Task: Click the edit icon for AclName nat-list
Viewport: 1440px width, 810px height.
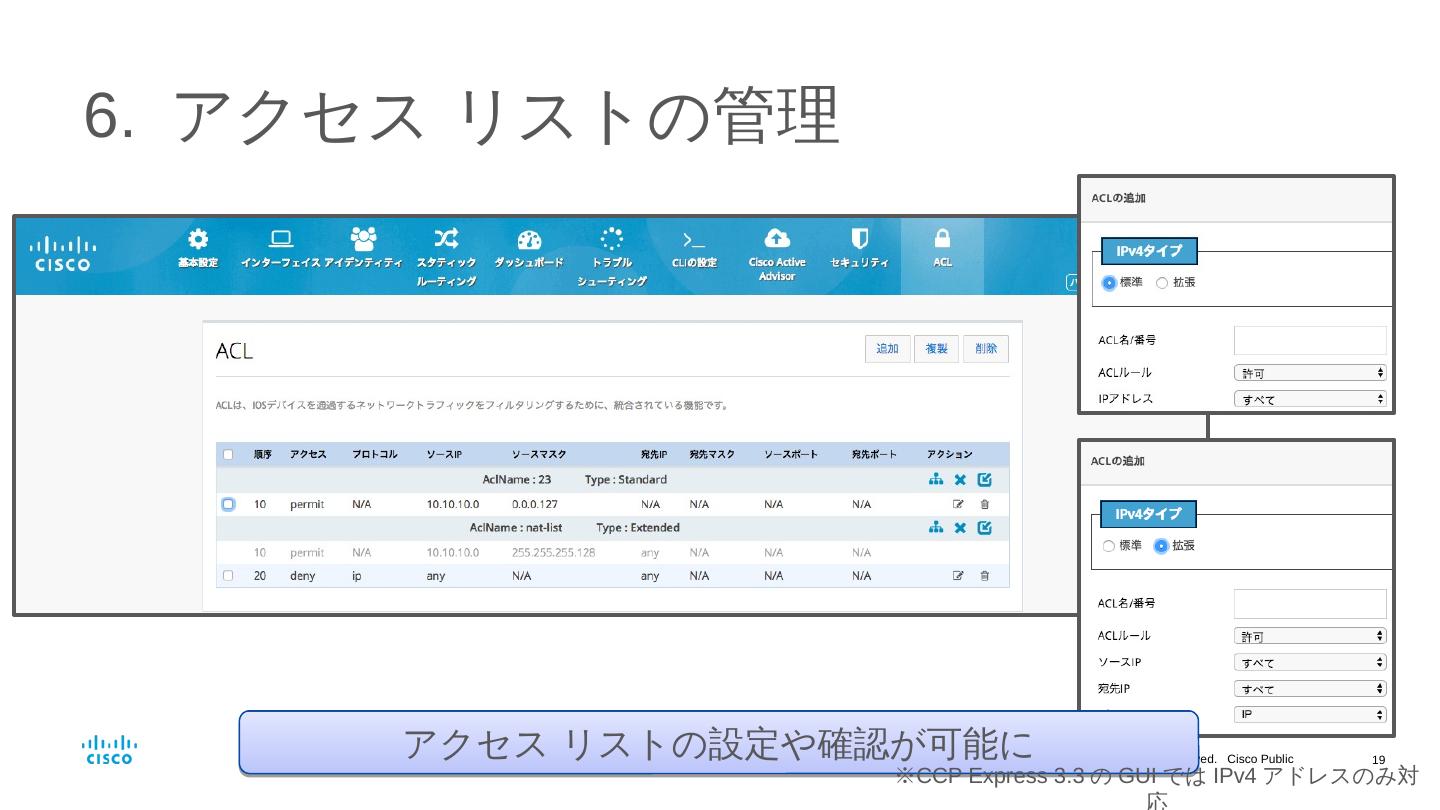Action: (x=985, y=528)
